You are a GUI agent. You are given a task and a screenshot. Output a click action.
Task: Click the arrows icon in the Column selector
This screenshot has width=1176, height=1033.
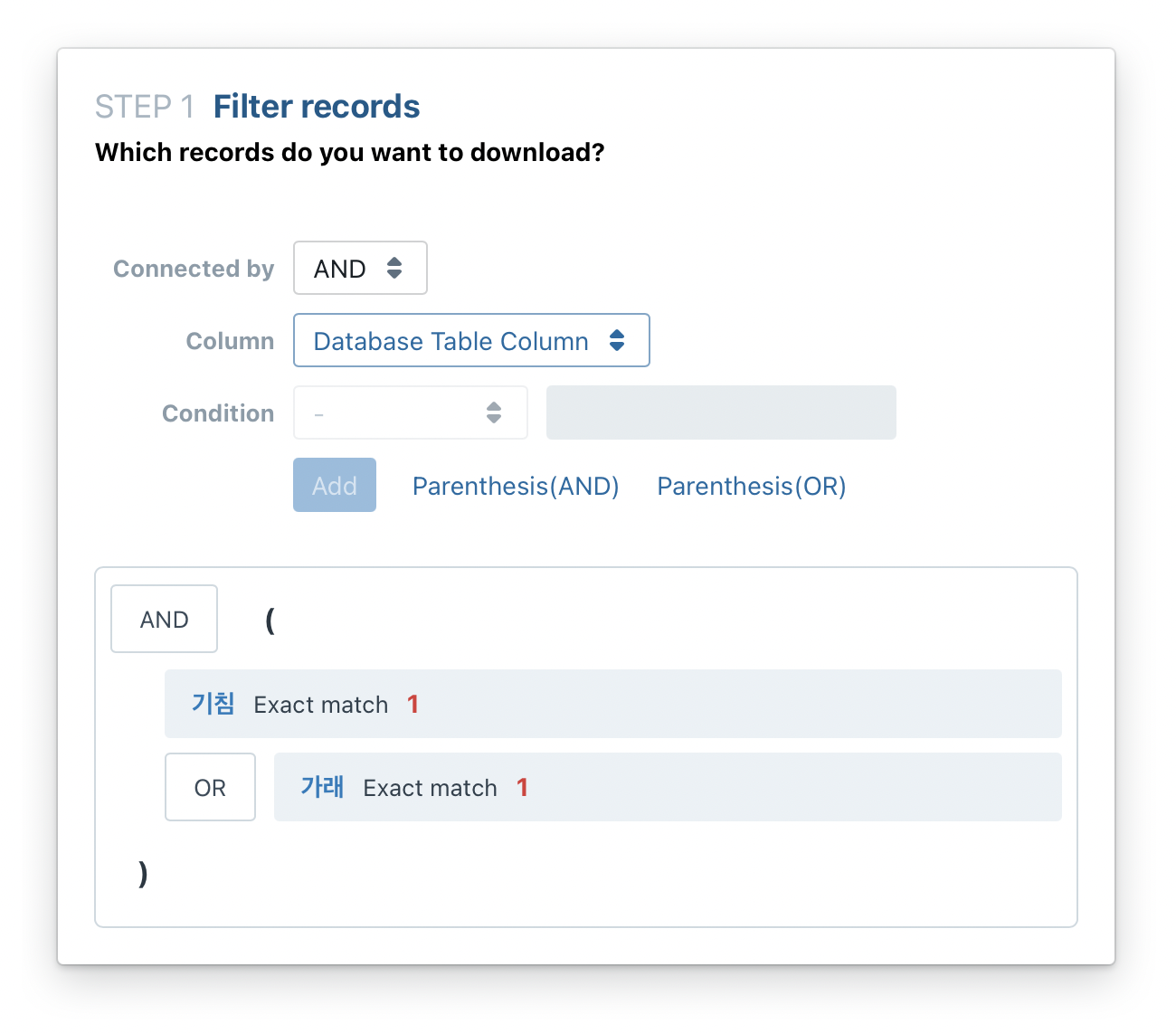click(617, 340)
